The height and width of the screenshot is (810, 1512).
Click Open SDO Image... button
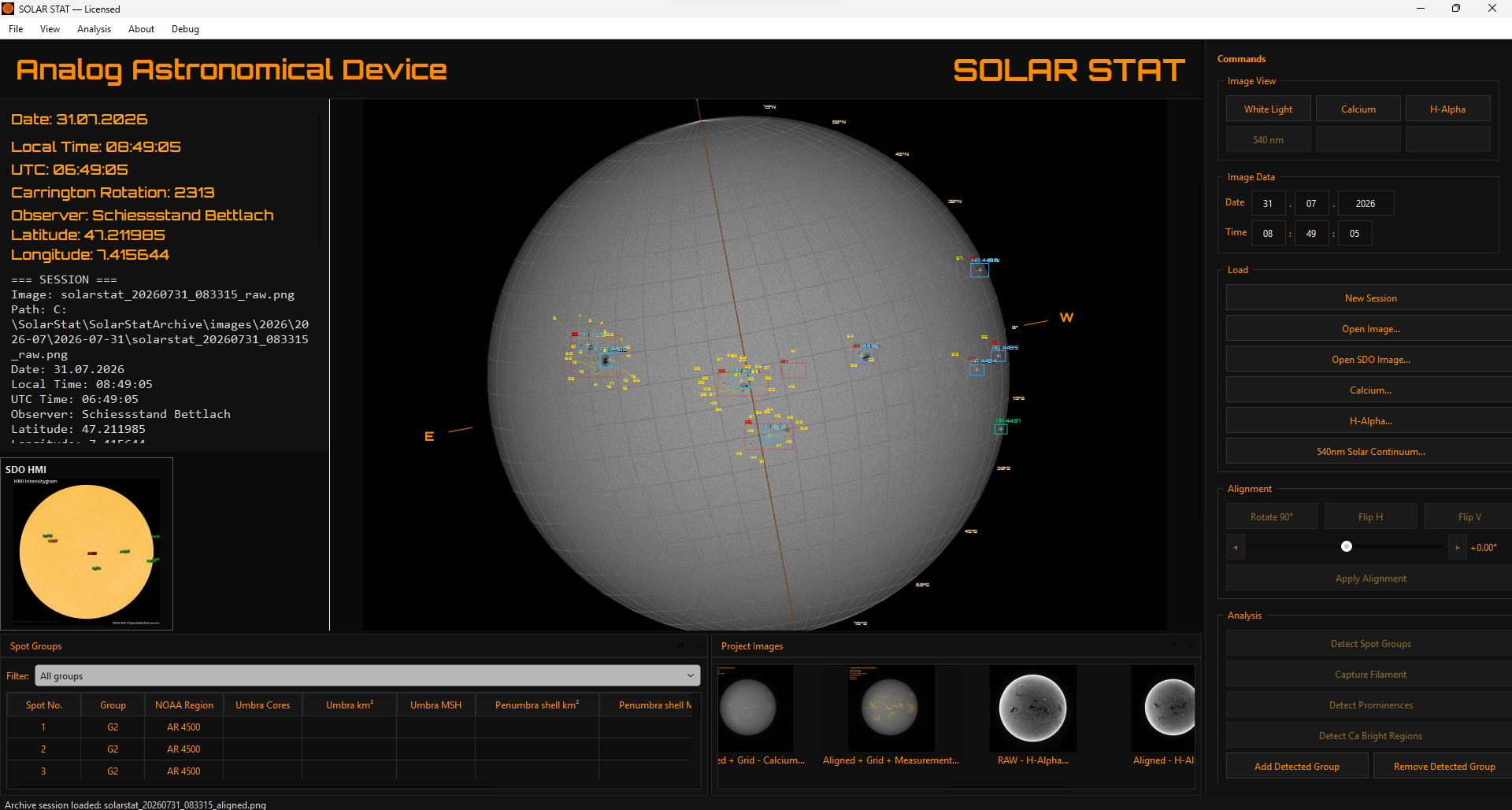tap(1370, 359)
